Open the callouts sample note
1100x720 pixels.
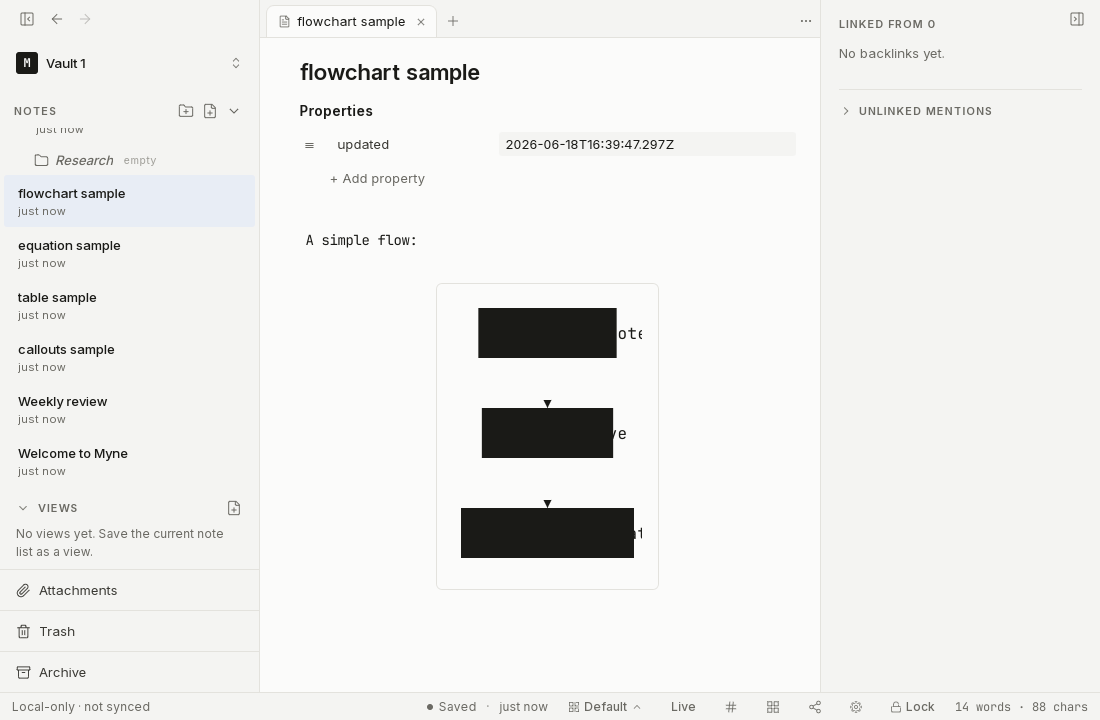coord(129,357)
